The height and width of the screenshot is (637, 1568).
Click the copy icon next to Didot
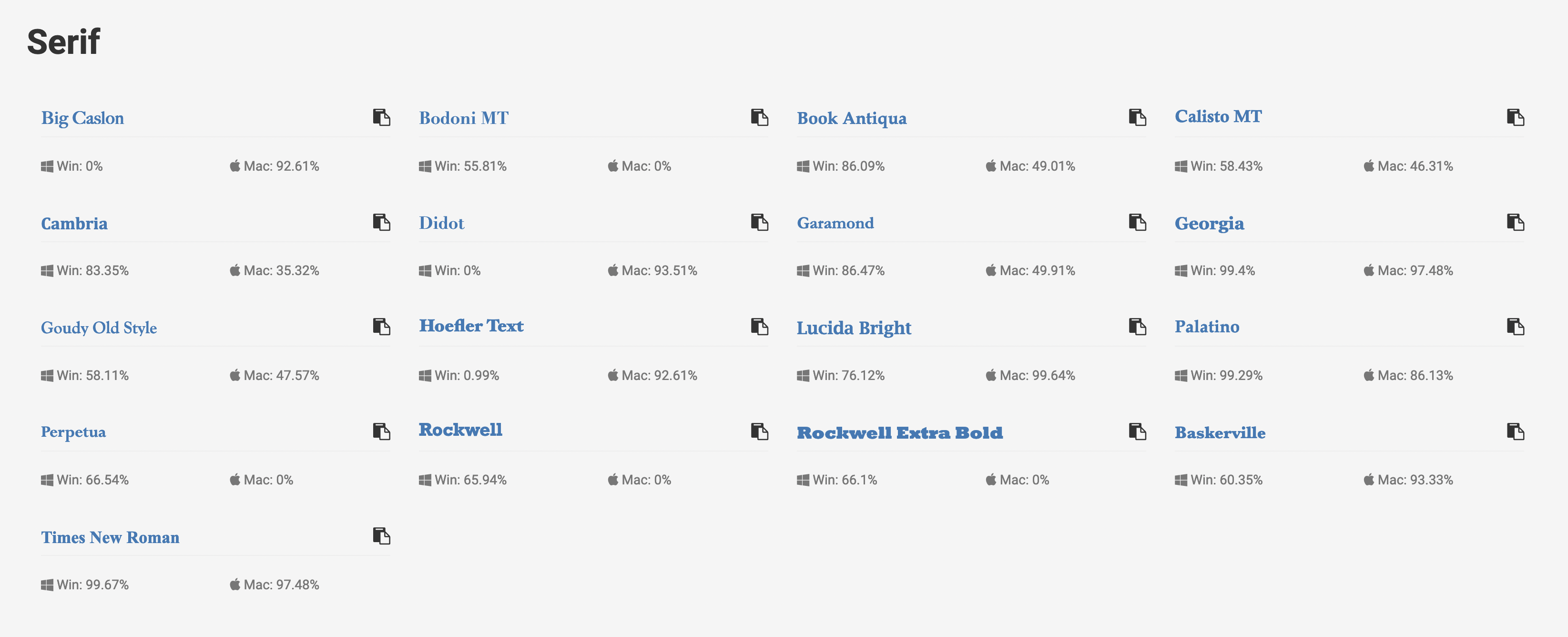[x=759, y=222]
